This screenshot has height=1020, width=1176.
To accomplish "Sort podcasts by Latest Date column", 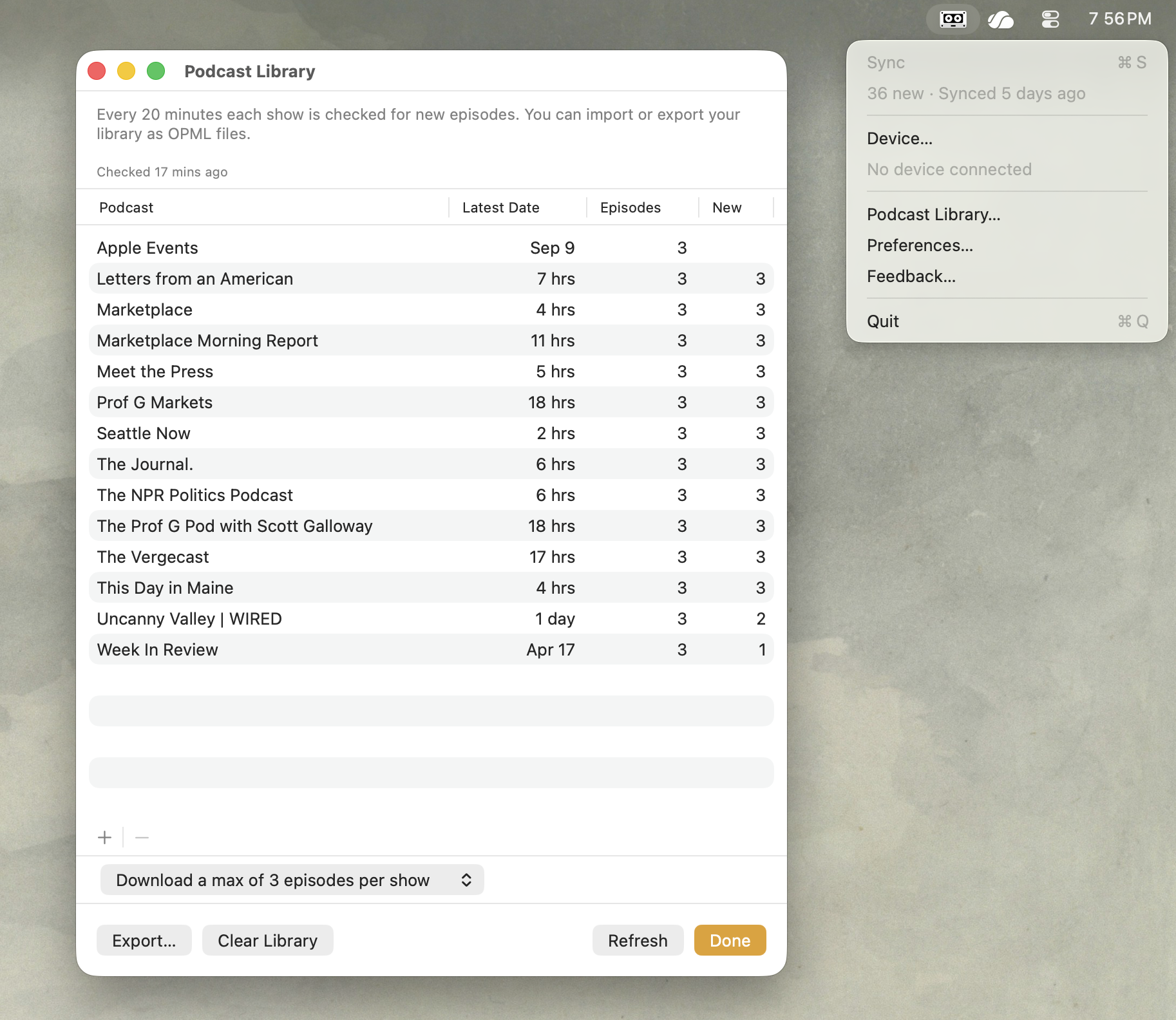I will pyautogui.click(x=501, y=207).
